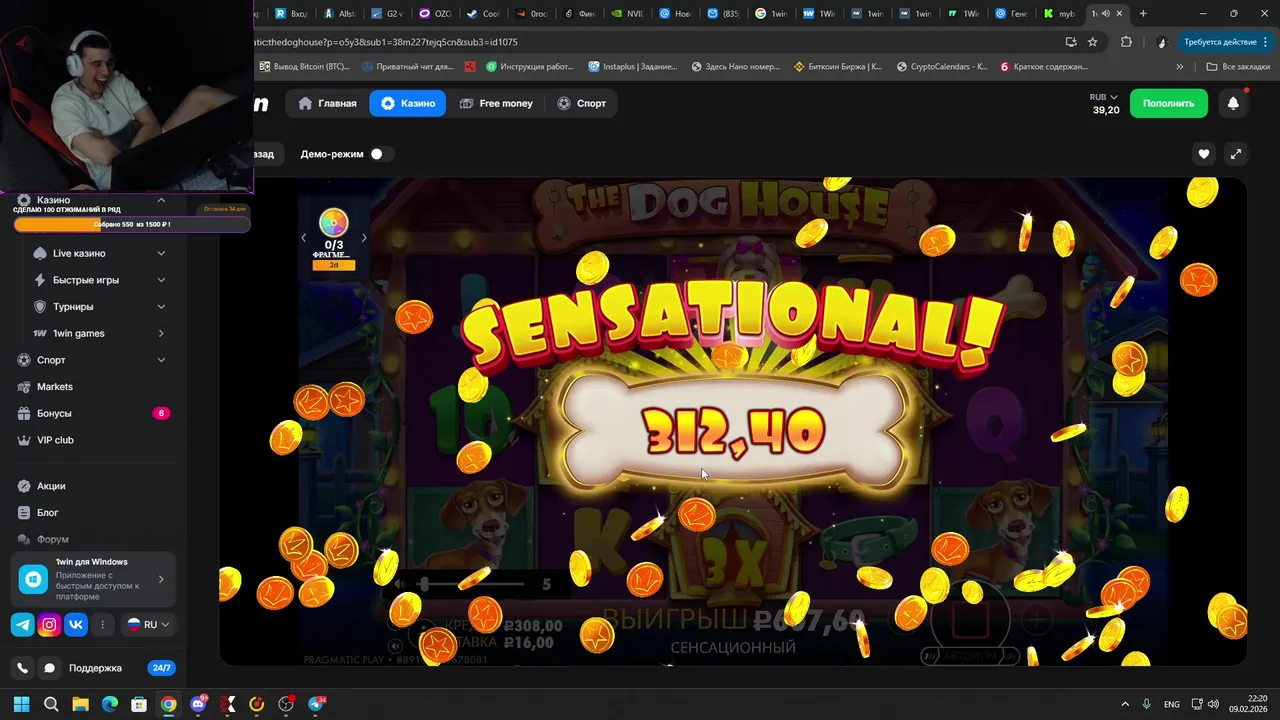Bookmark page with the star icon

1092,42
